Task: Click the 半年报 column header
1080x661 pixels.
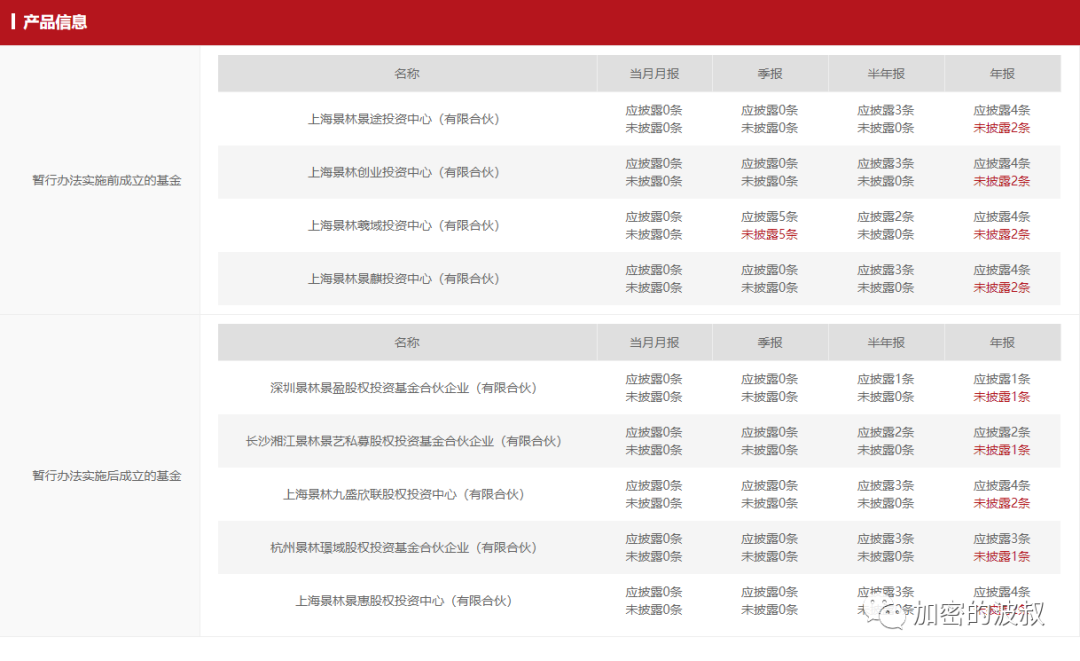Action: point(886,73)
